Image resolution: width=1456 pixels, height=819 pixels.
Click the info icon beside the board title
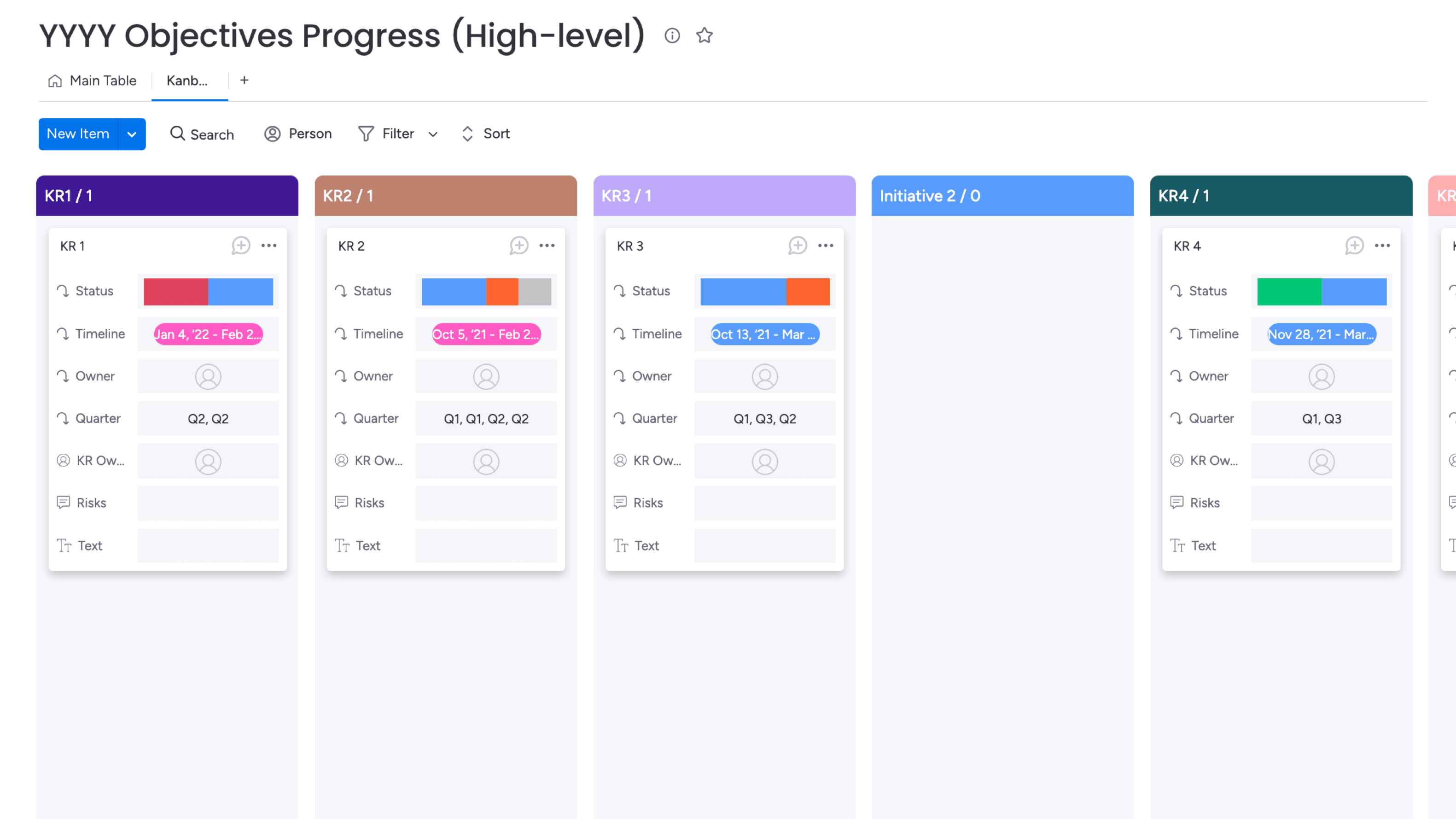tap(673, 35)
